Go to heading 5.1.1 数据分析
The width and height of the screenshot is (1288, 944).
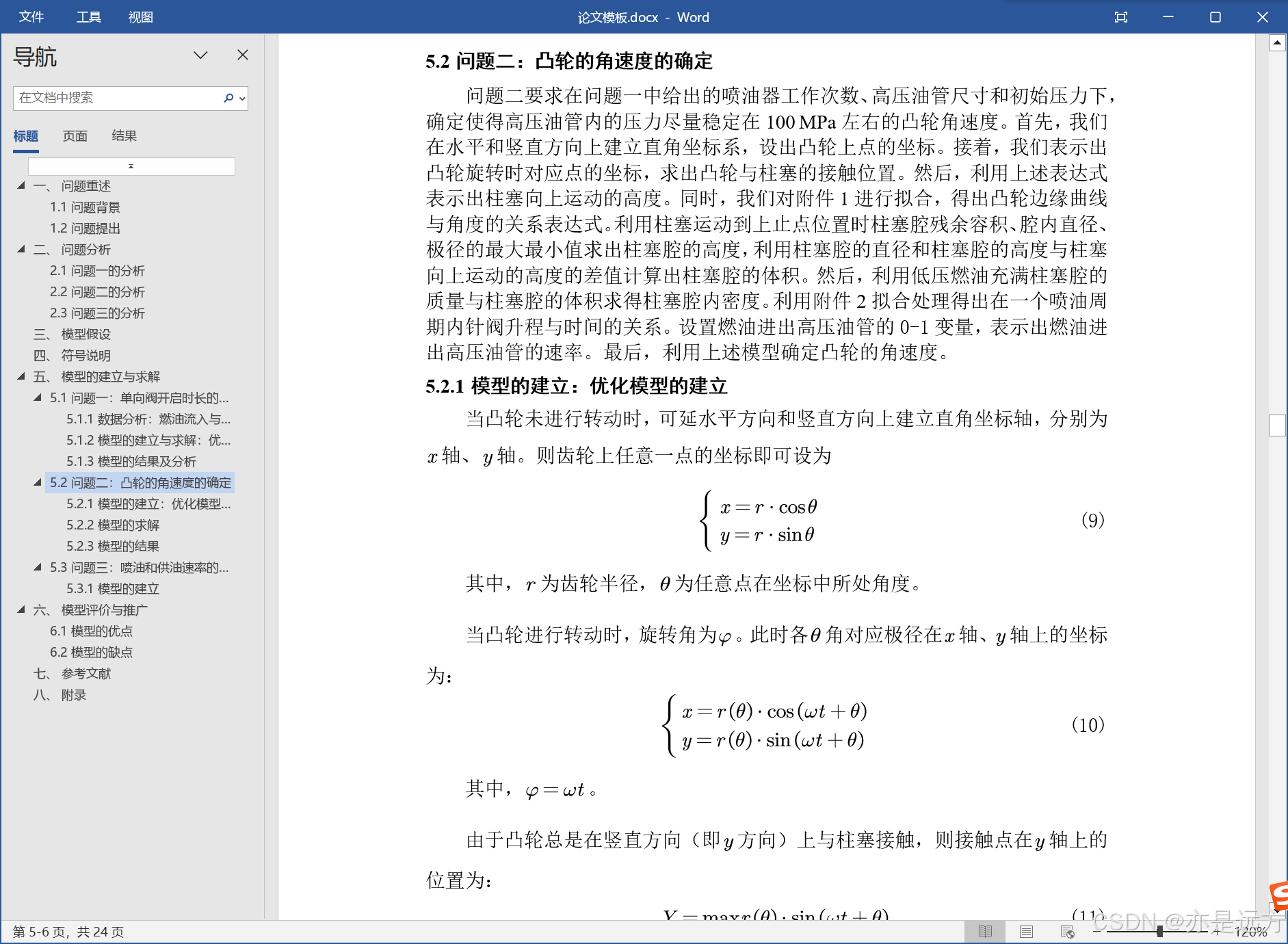(148, 419)
